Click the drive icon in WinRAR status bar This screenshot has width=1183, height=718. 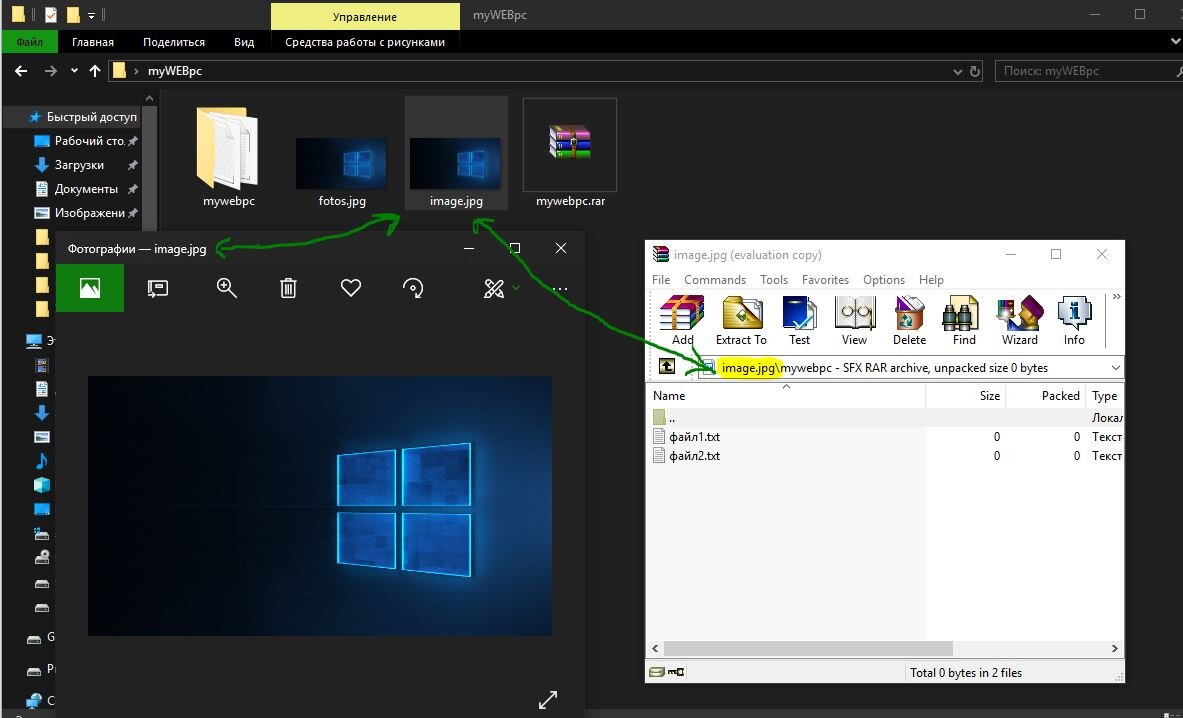point(656,672)
